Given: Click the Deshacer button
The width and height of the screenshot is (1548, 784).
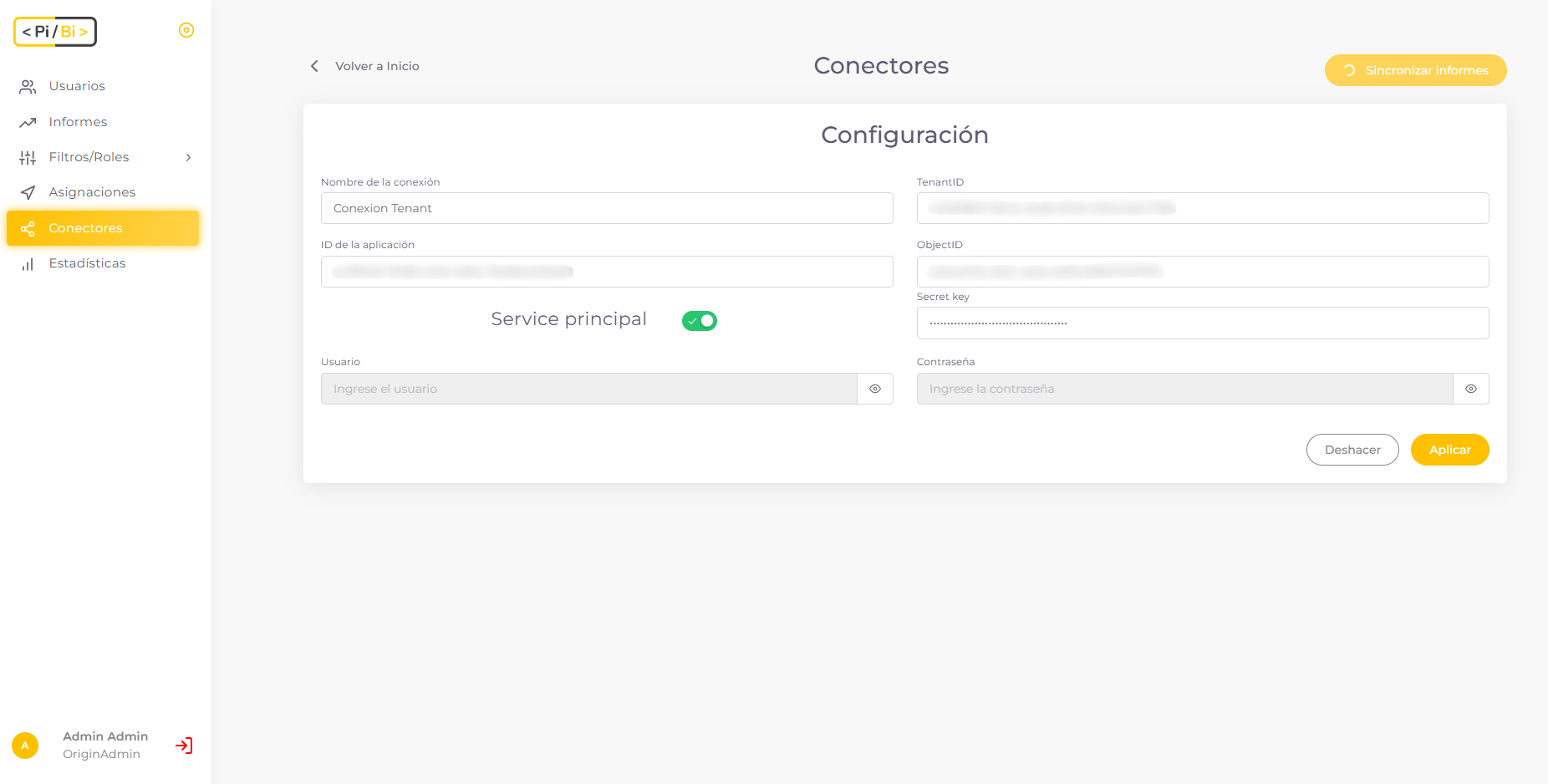Looking at the screenshot, I should coord(1352,450).
